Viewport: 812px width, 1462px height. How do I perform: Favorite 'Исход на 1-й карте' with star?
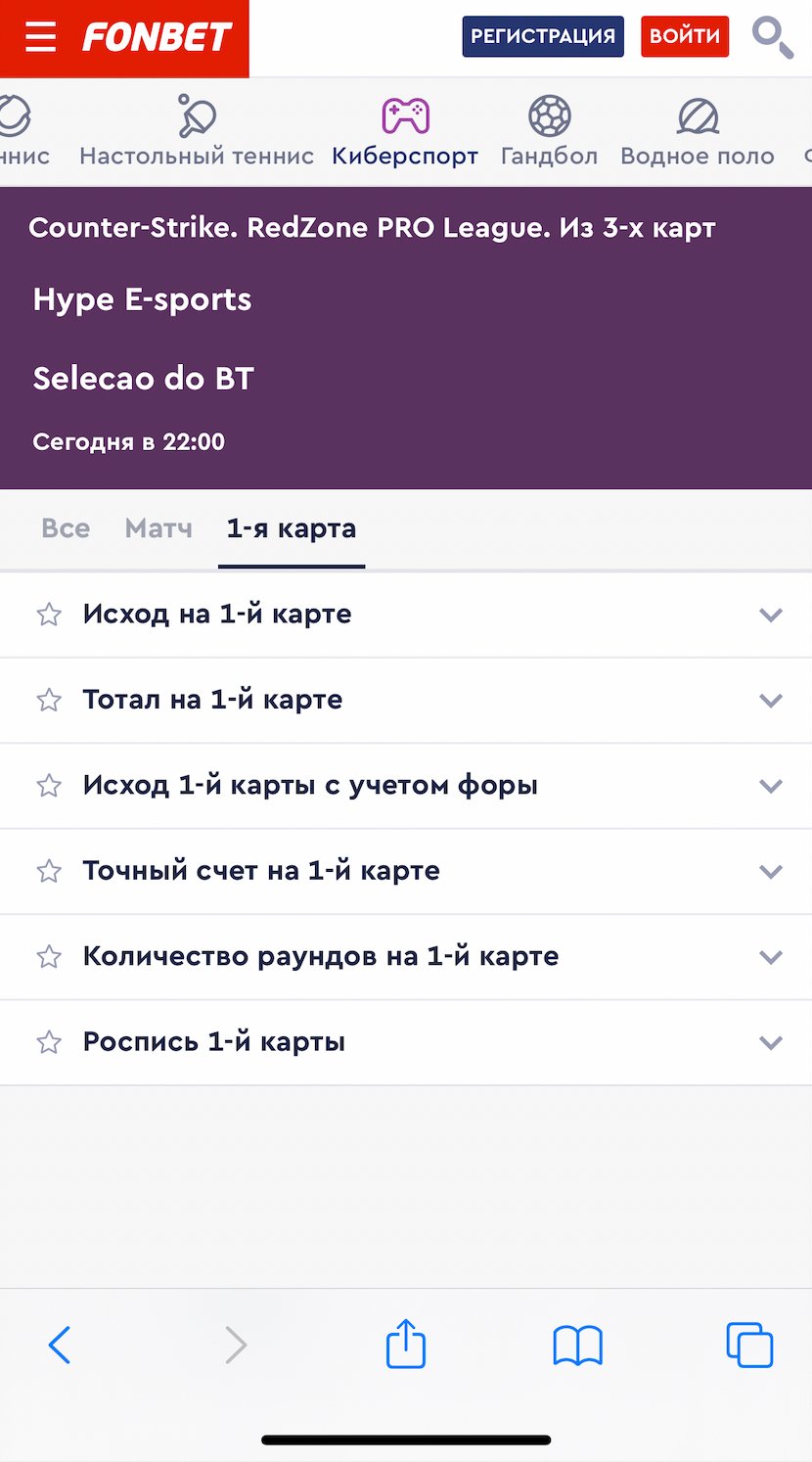point(49,615)
